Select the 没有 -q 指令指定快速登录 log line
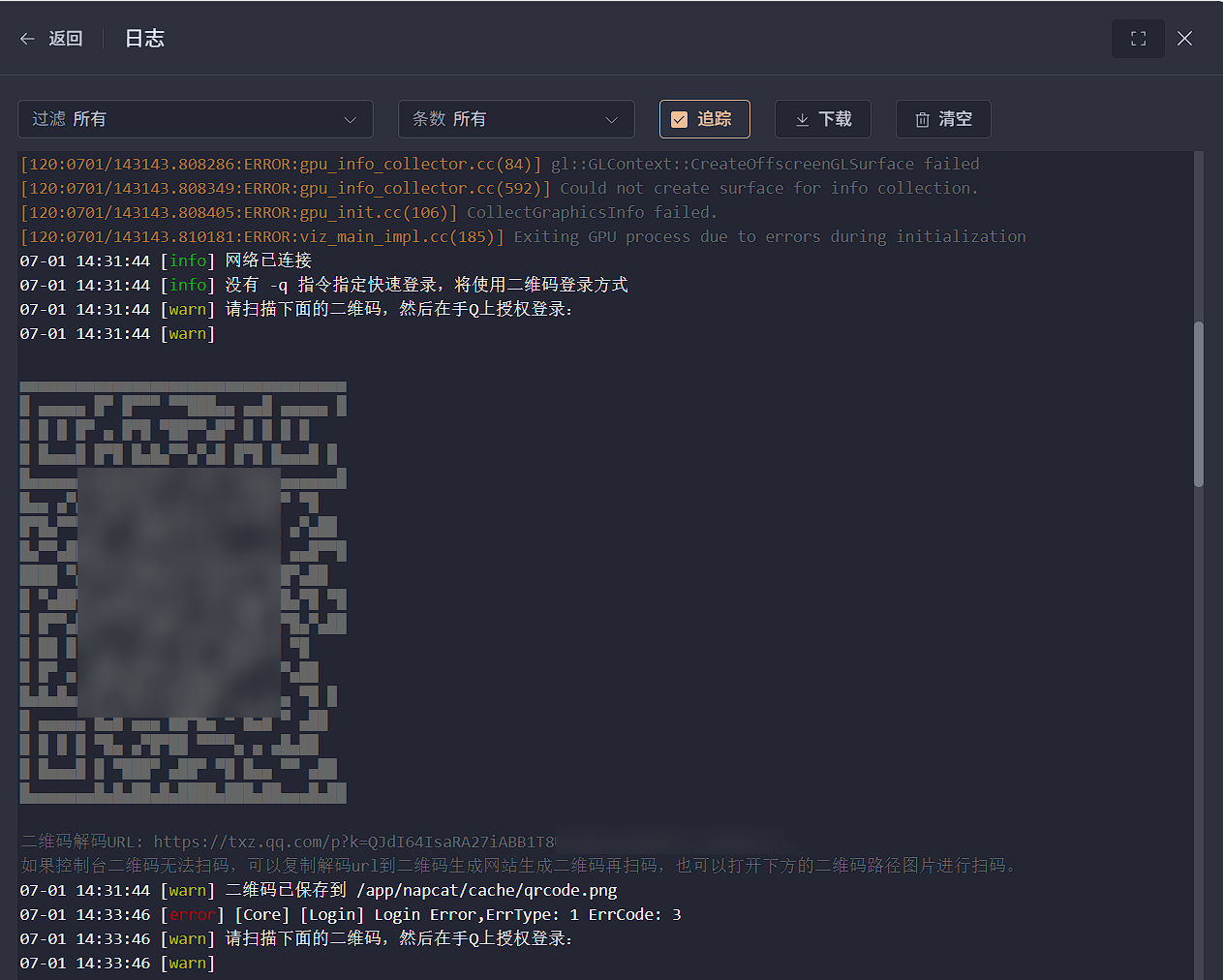The width and height of the screenshot is (1223, 980). (324, 285)
